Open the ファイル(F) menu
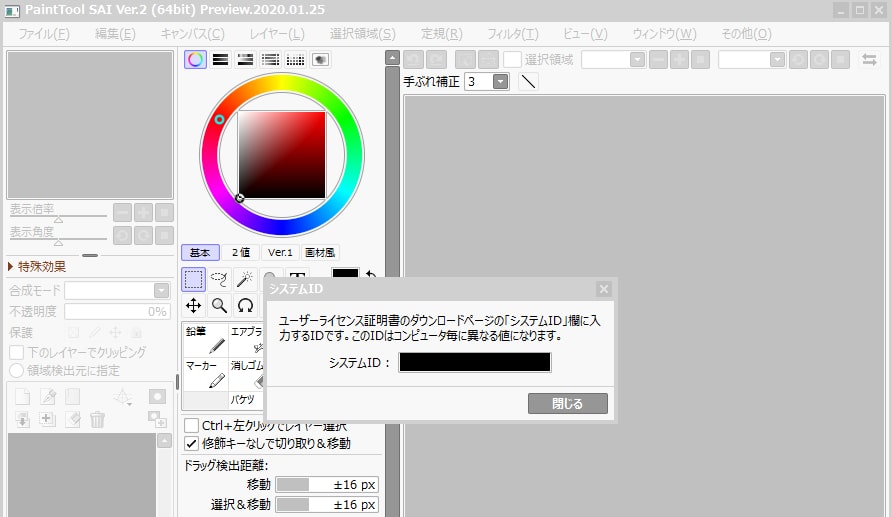 [44, 34]
